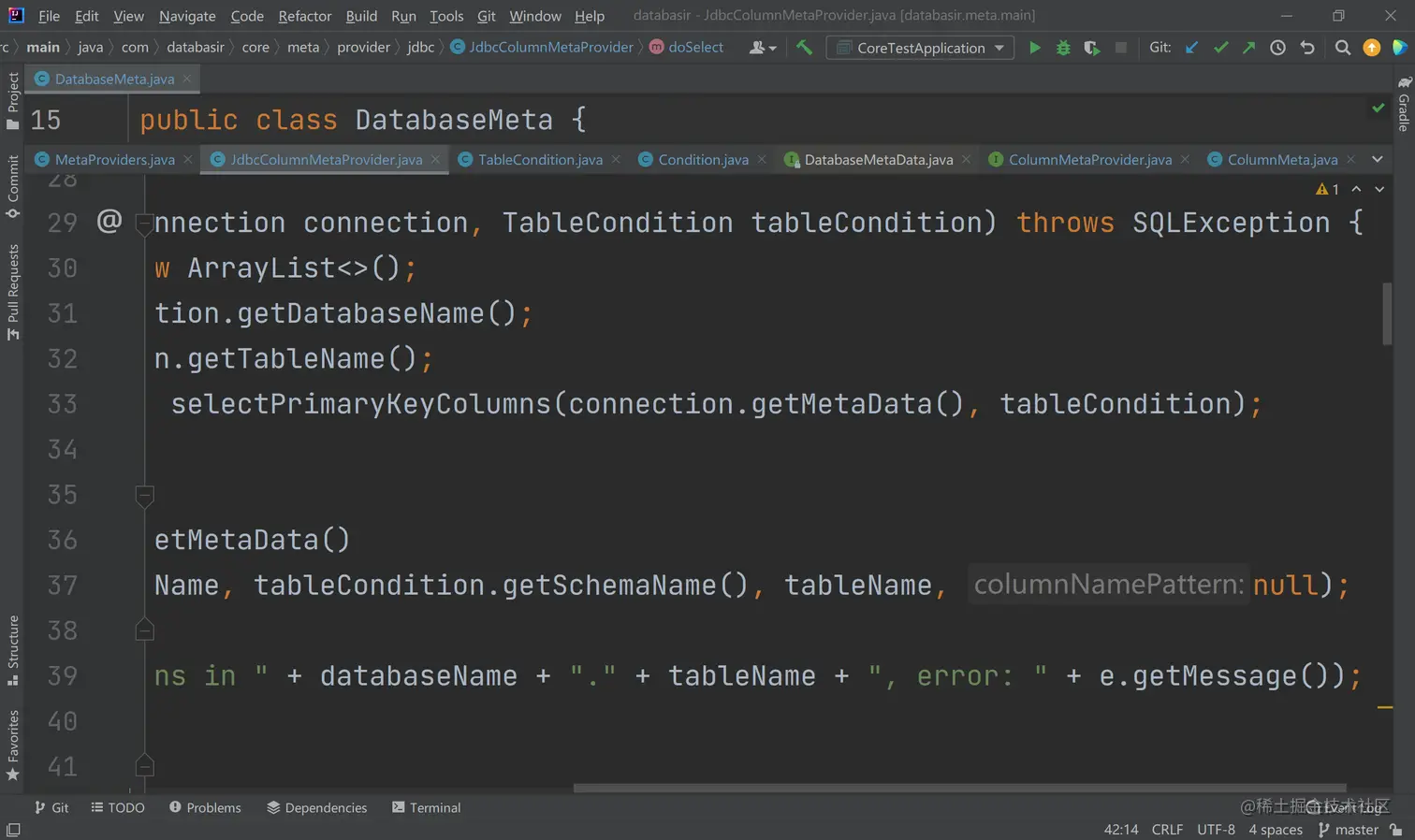Click the master branch indicator
1415x840 pixels.
click(x=1349, y=830)
